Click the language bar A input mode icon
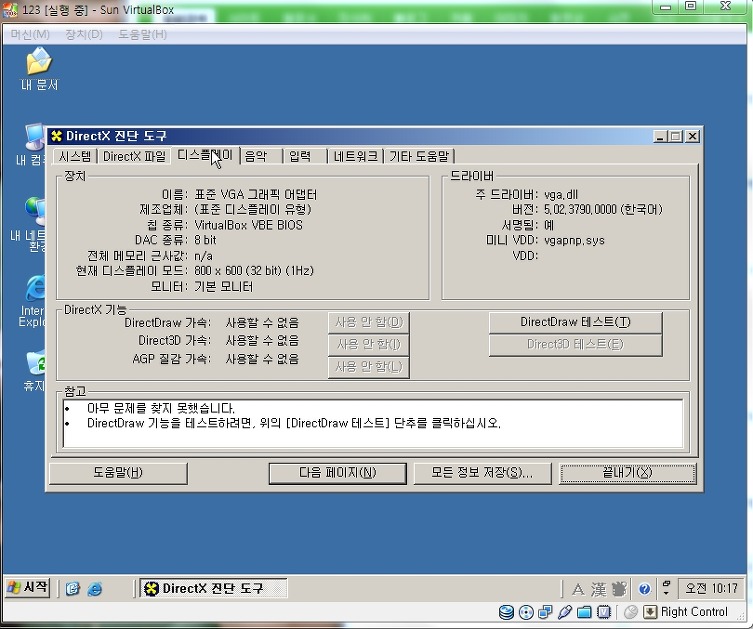 click(x=578, y=589)
